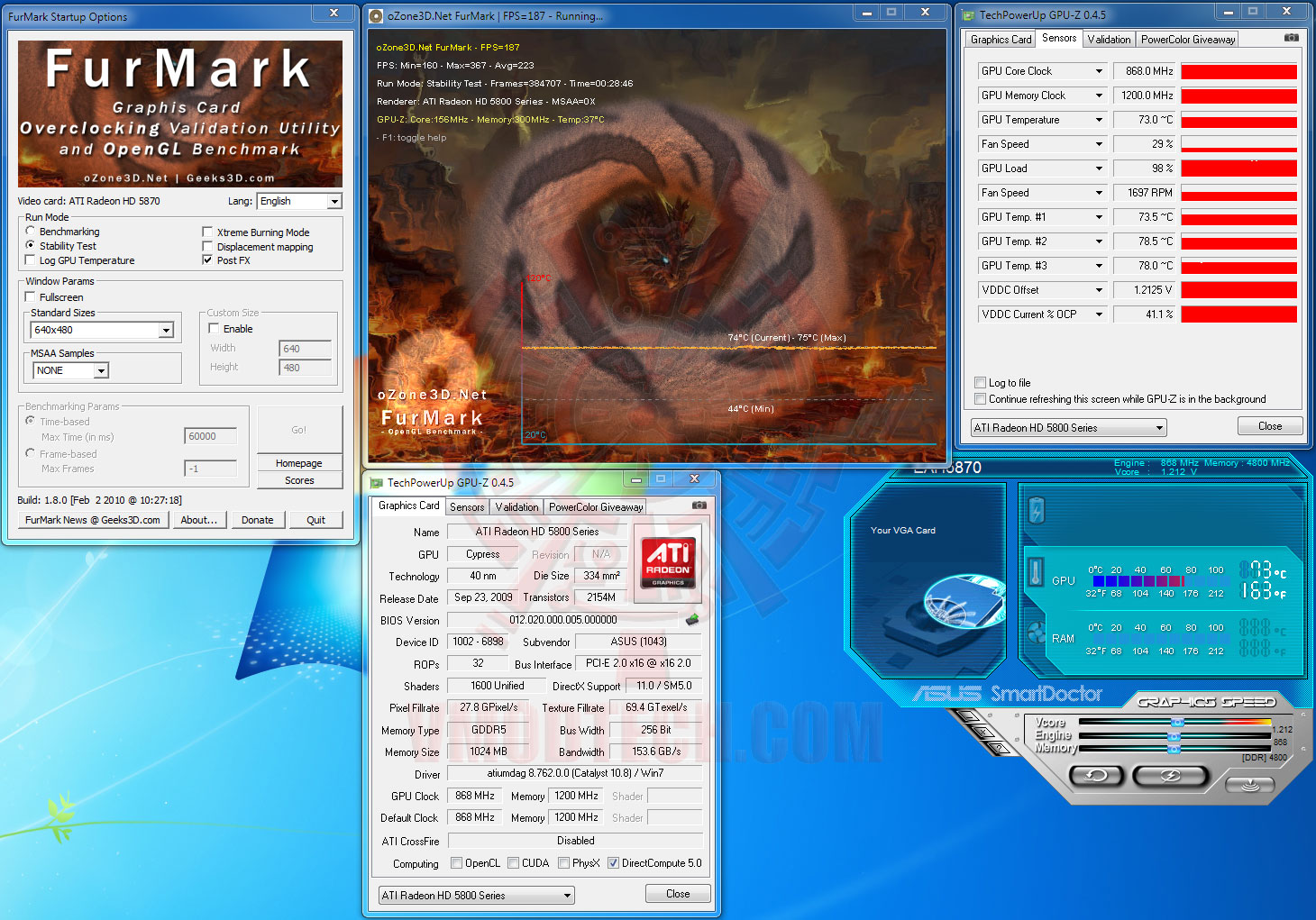The height and width of the screenshot is (920, 1316).
Task: Uncheck the Post FX checkbox
Action: tap(208, 260)
